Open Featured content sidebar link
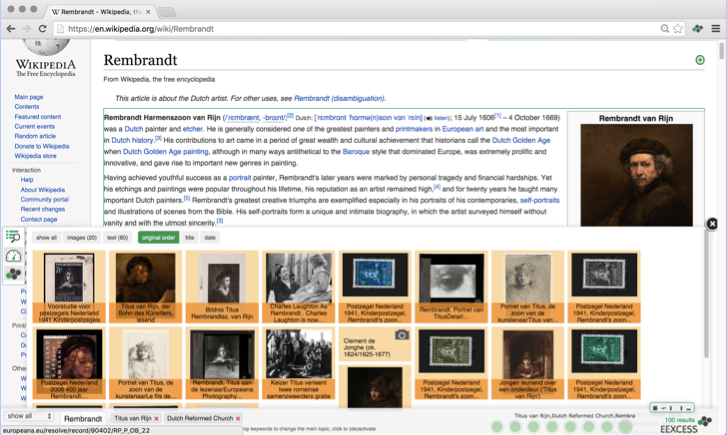This screenshot has width=727, height=435. (38, 117)
